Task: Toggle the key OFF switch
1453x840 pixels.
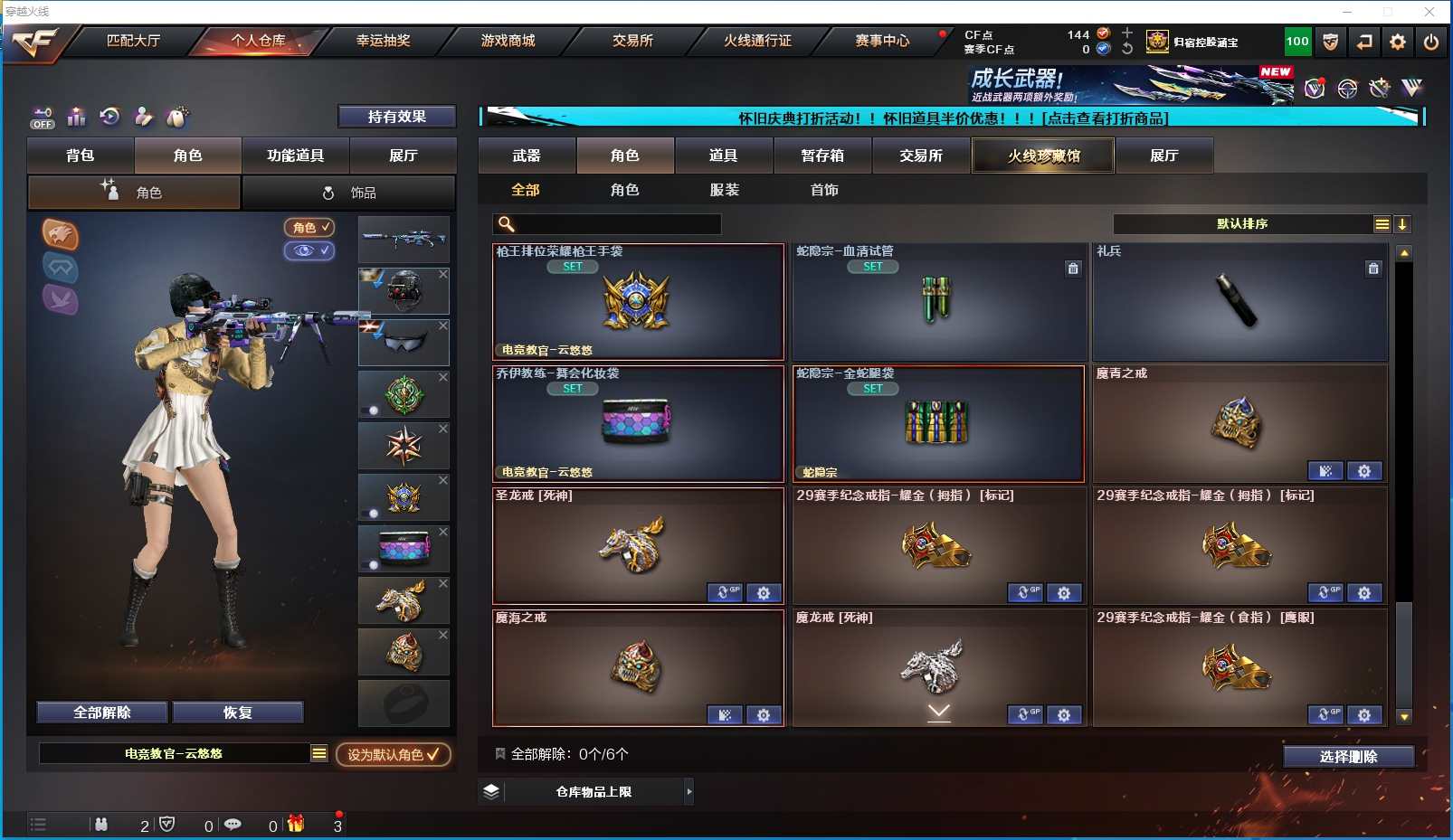Action: click(x=43, y=118)
